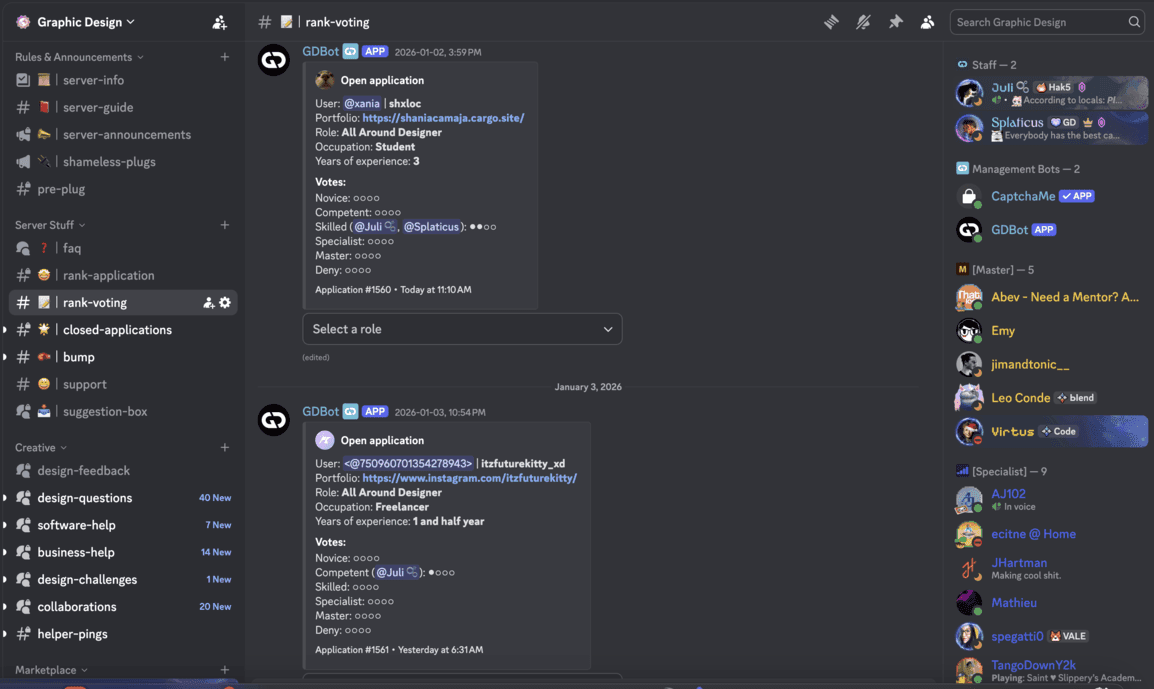Verify CaptchaMe by clicking its APP badge
The image size is (1154, 689).
[1076, 196]
